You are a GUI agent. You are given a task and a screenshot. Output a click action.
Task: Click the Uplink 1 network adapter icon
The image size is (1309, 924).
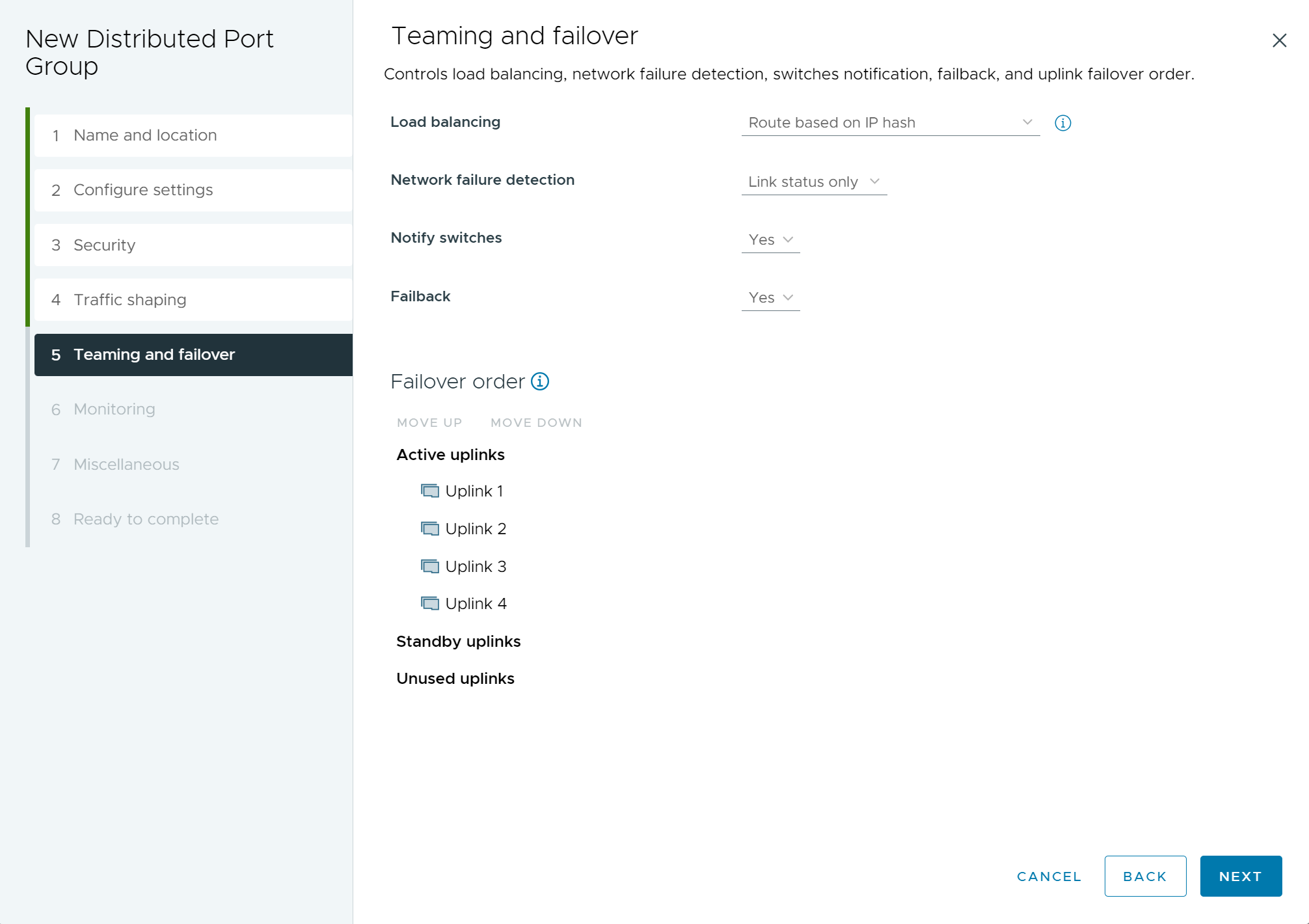430,490
